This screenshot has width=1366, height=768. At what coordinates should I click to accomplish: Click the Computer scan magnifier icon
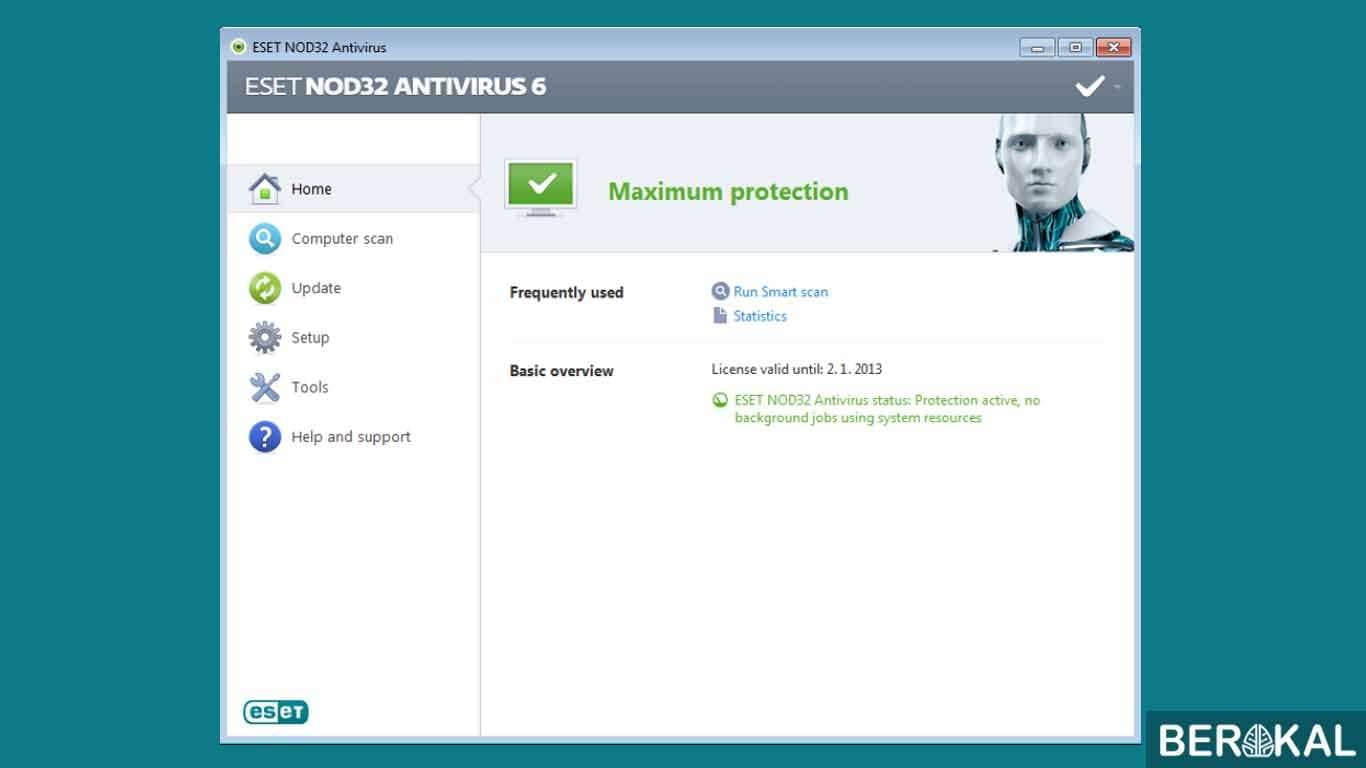click(265, 239)
